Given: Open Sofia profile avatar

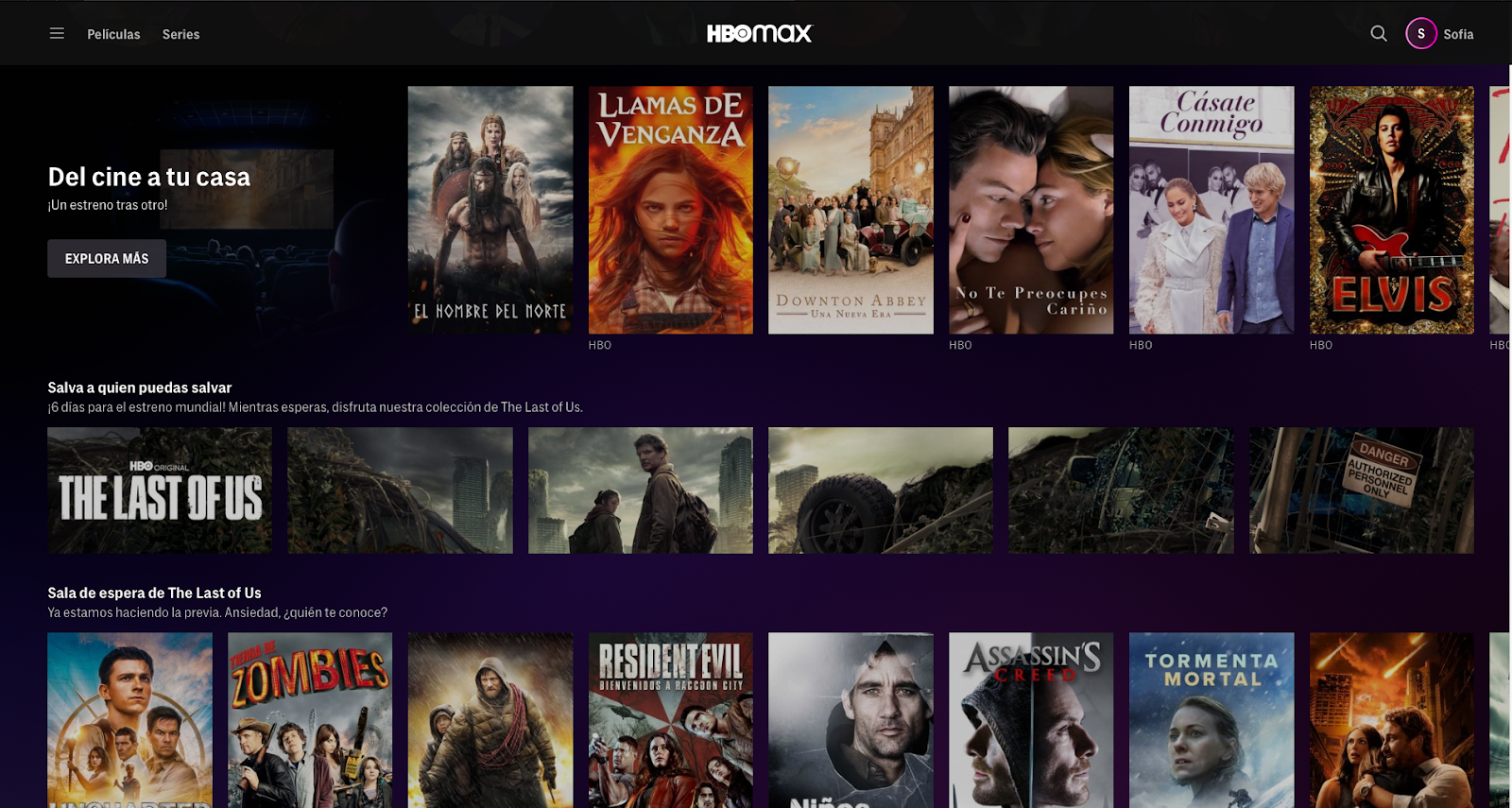Looking at the screenshot, I should point(1421,34).
